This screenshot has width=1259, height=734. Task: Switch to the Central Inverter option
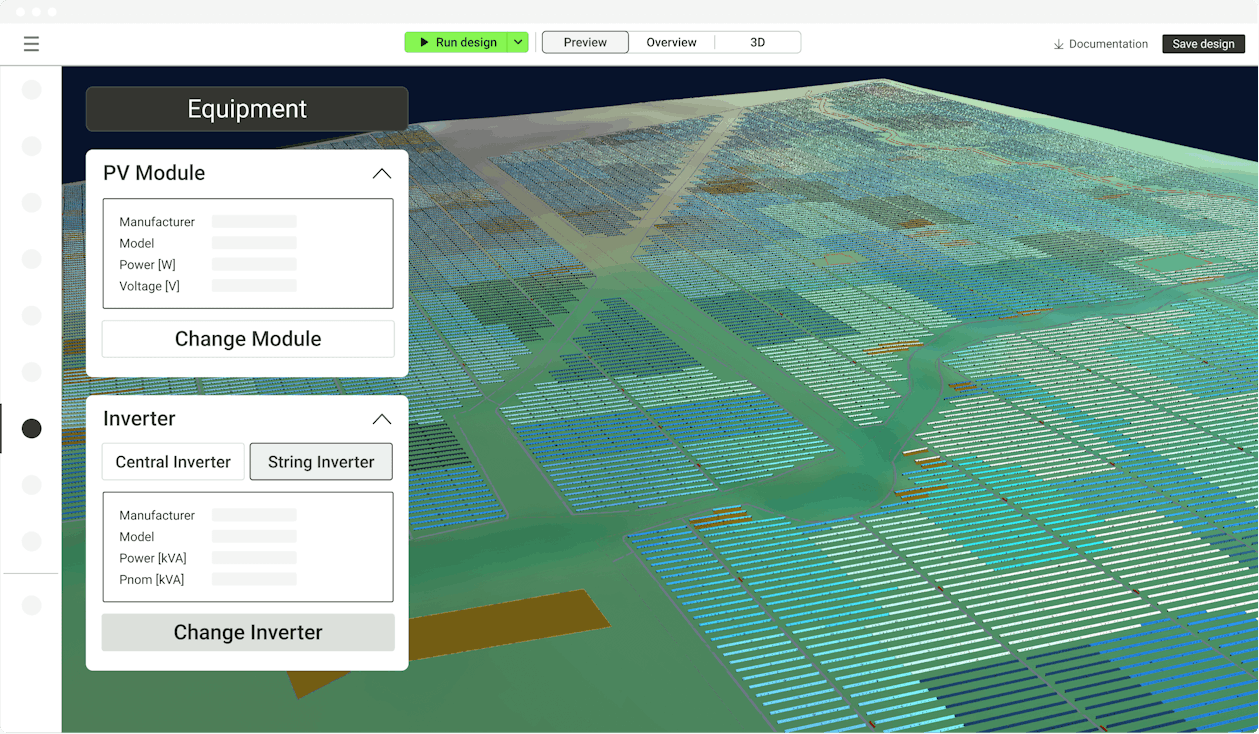click(x=172, y=461)
